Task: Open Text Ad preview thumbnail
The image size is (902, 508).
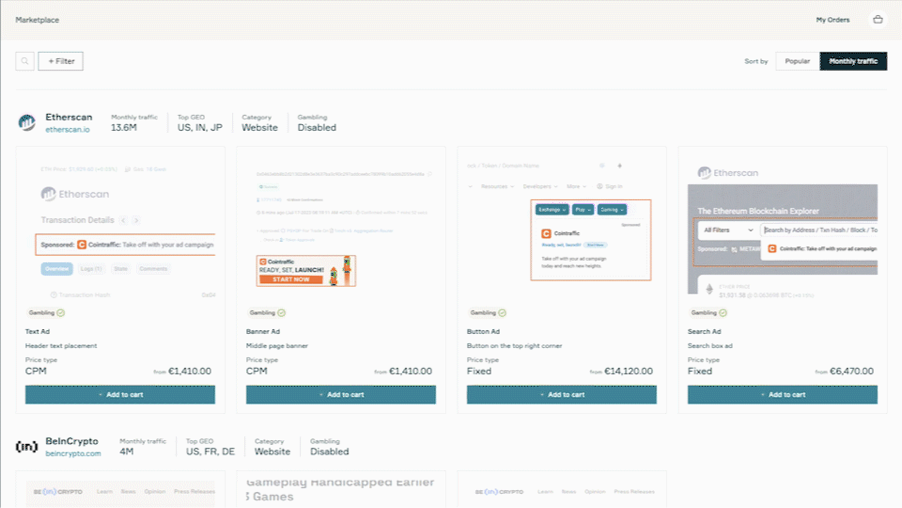Action: pos(120,228)
